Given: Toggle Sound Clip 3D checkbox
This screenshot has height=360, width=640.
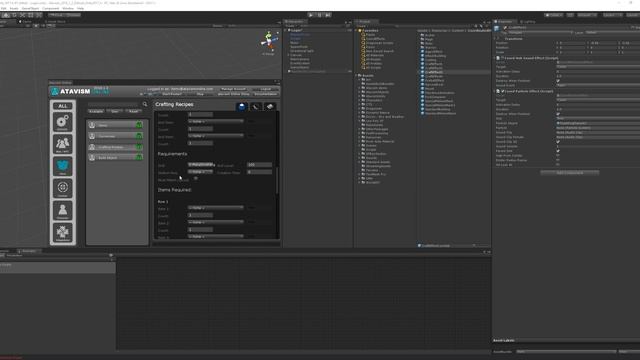Looking at the screenshot, I should [558, 142].
